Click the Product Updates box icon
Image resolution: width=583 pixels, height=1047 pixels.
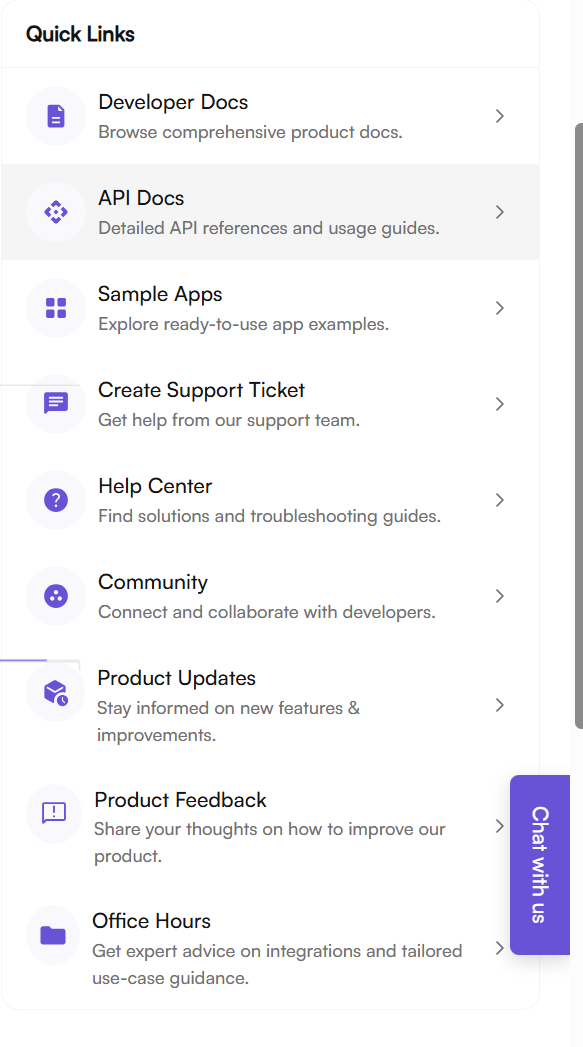pos(56,692)
